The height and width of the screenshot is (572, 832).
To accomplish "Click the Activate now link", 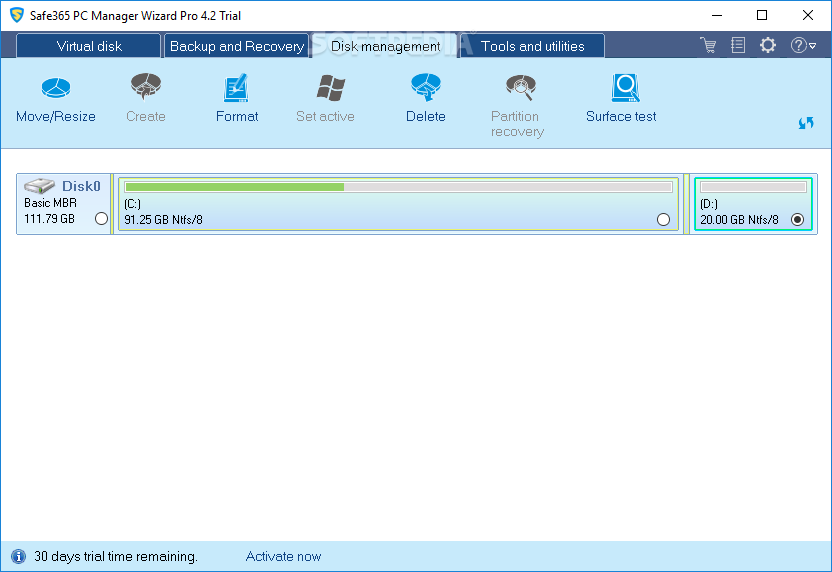I will coord(283,557).
